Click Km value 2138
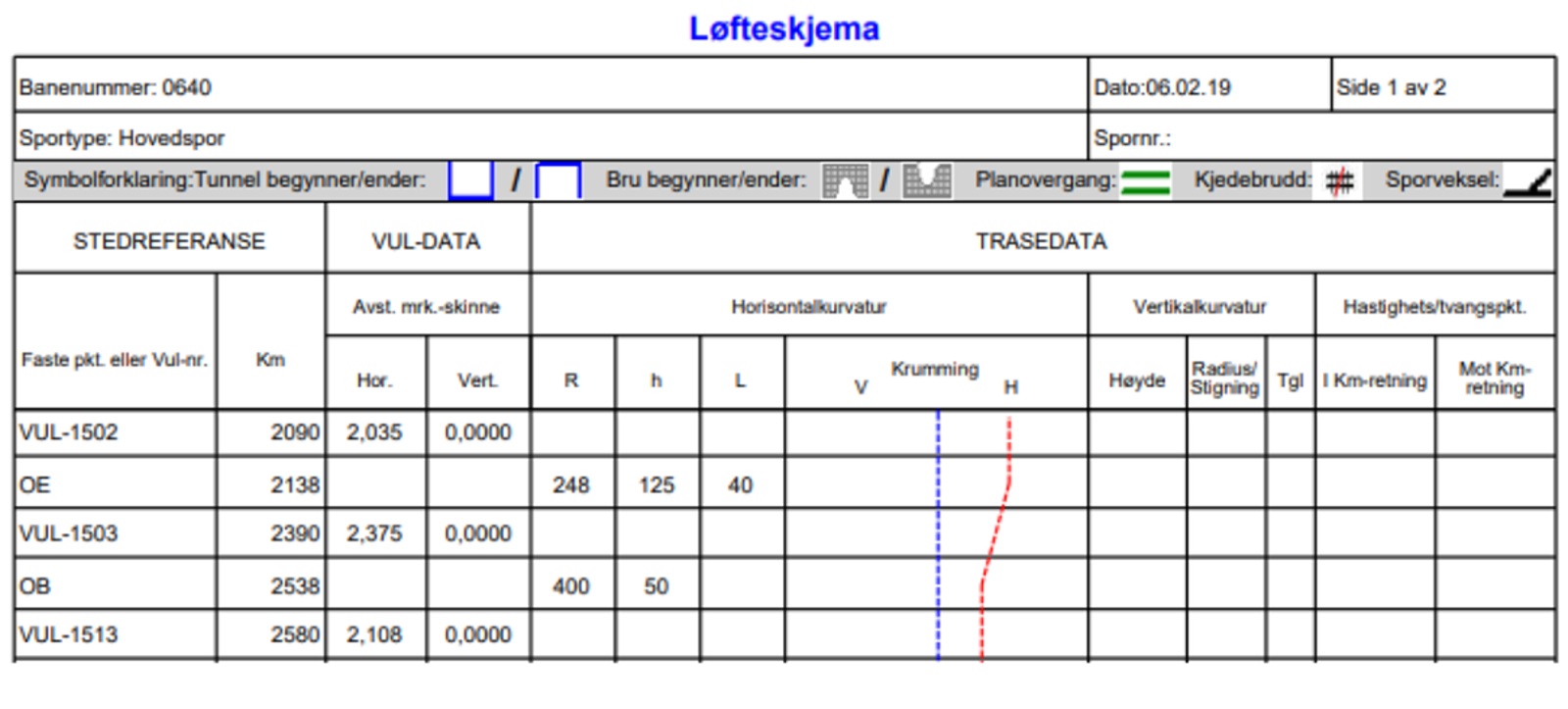Viewport: 1568px width, 709px height. click(295, 485)
